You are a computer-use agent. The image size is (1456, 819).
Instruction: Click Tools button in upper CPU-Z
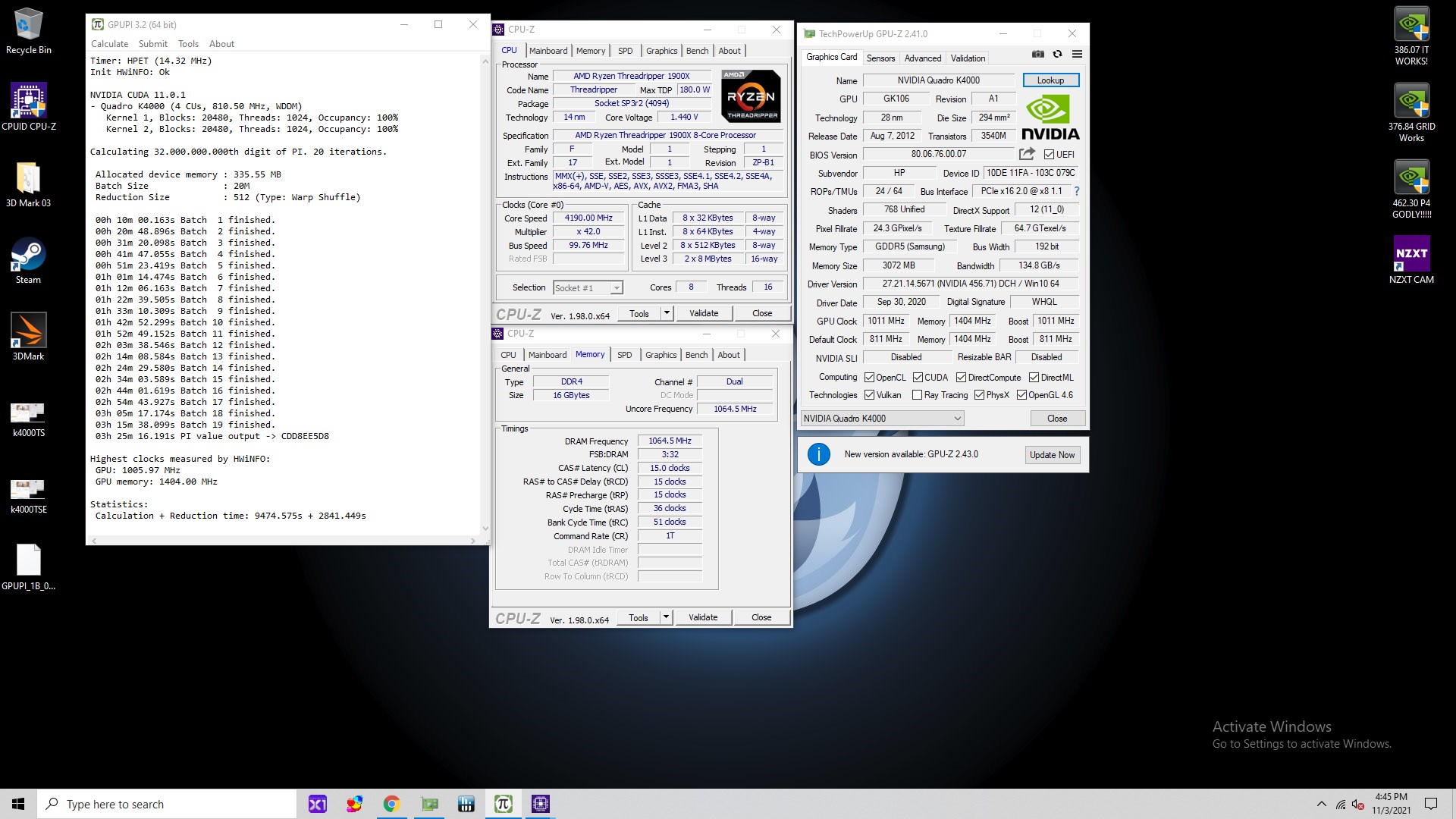[x=639, y=313]
